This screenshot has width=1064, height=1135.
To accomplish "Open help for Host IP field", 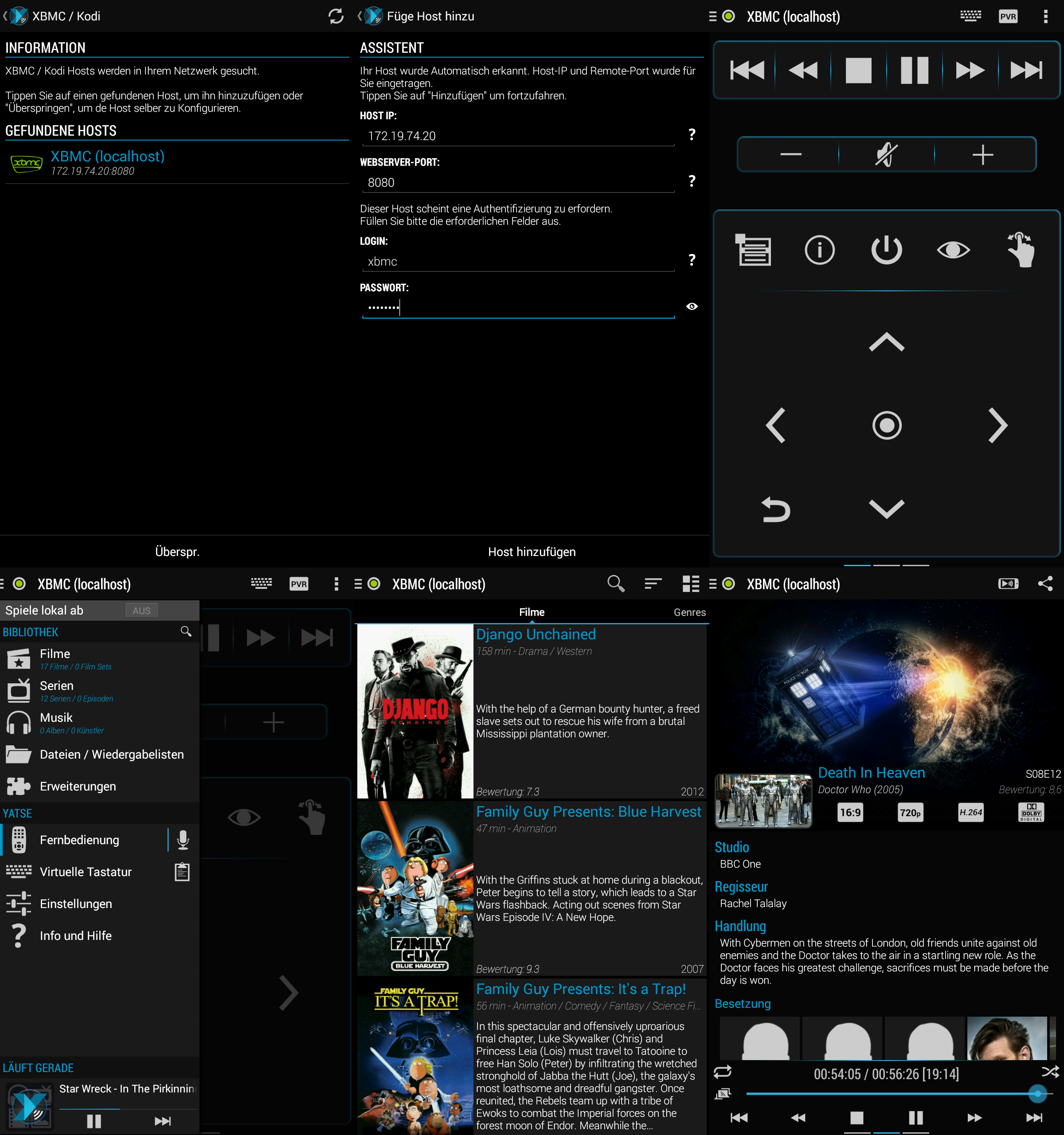I will [x=692, y=135].
